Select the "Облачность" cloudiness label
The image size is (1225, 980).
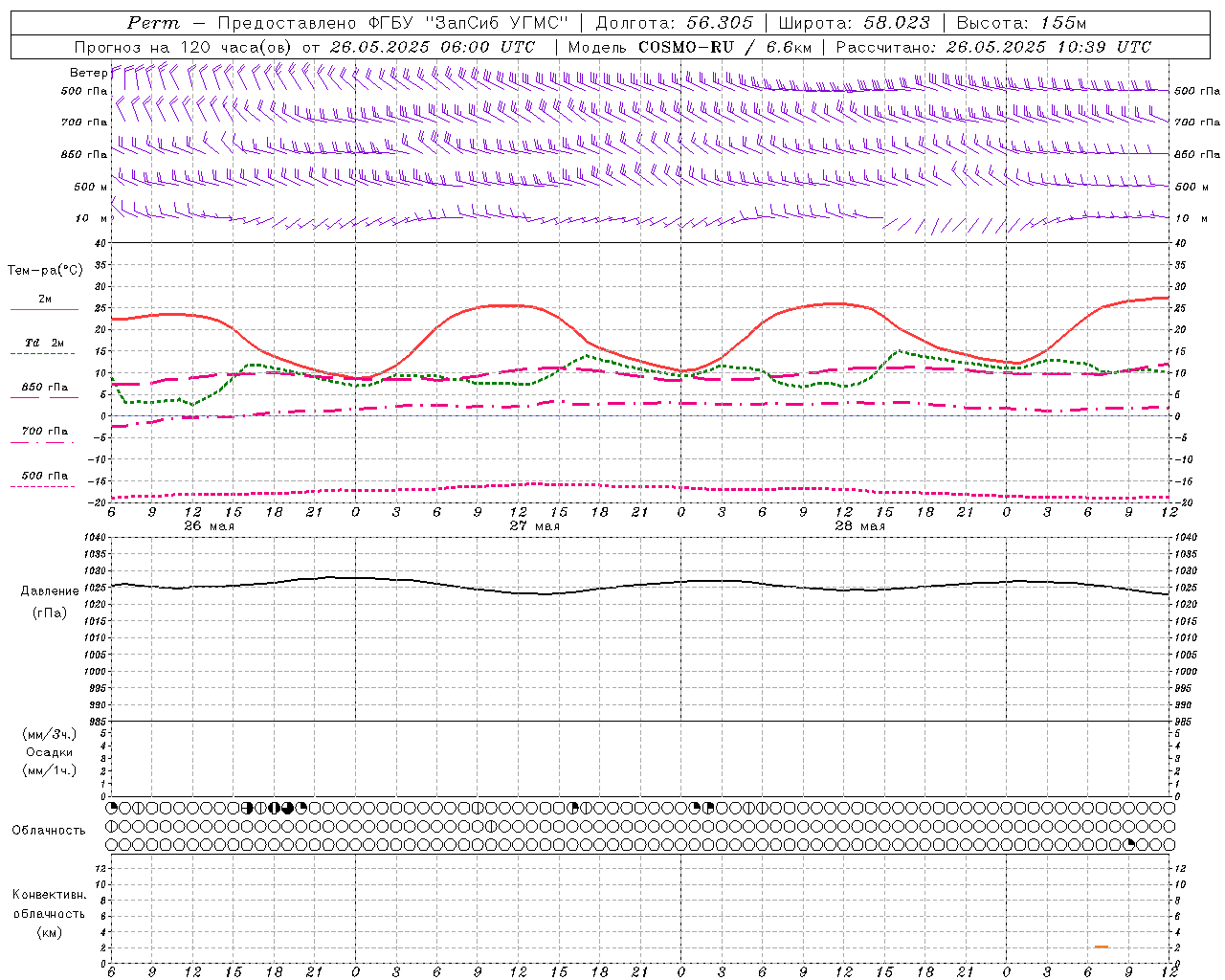[x=49, y=831]
